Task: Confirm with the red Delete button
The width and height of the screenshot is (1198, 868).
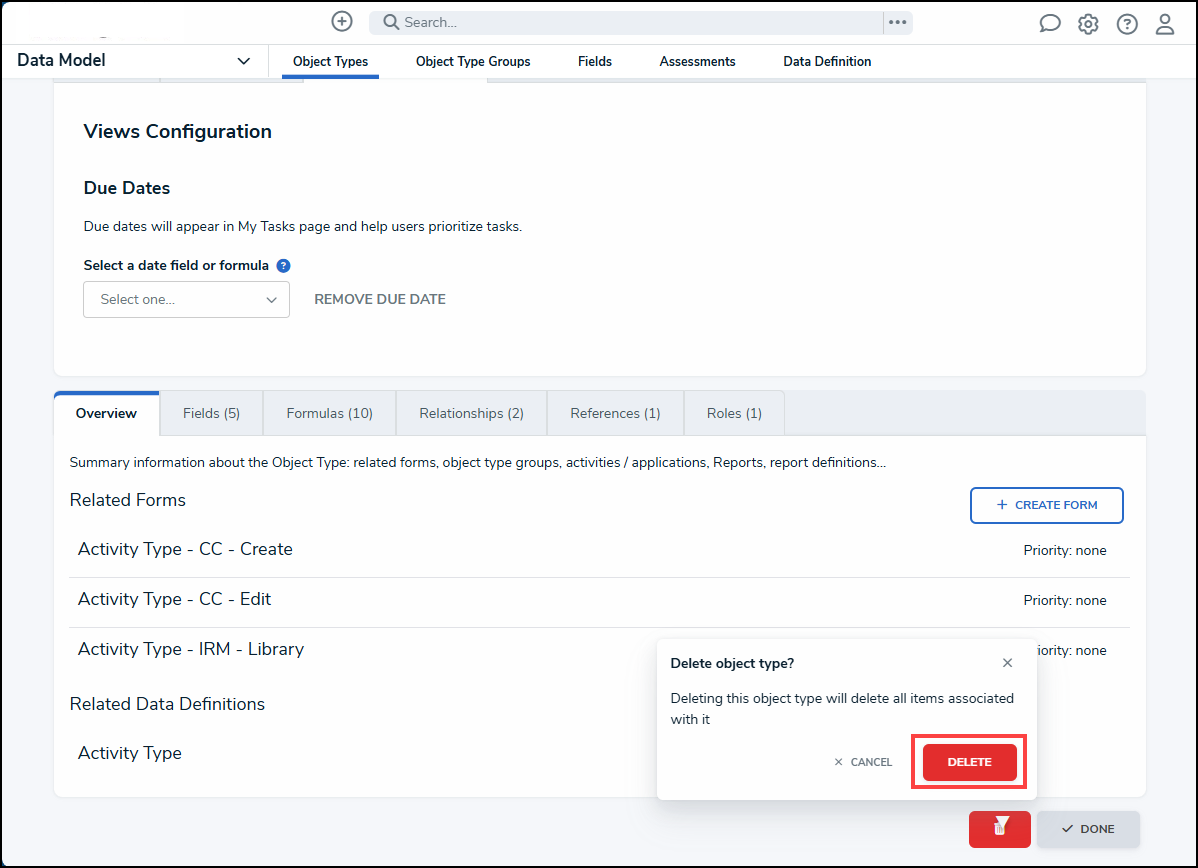Action: tap(970, 763)
